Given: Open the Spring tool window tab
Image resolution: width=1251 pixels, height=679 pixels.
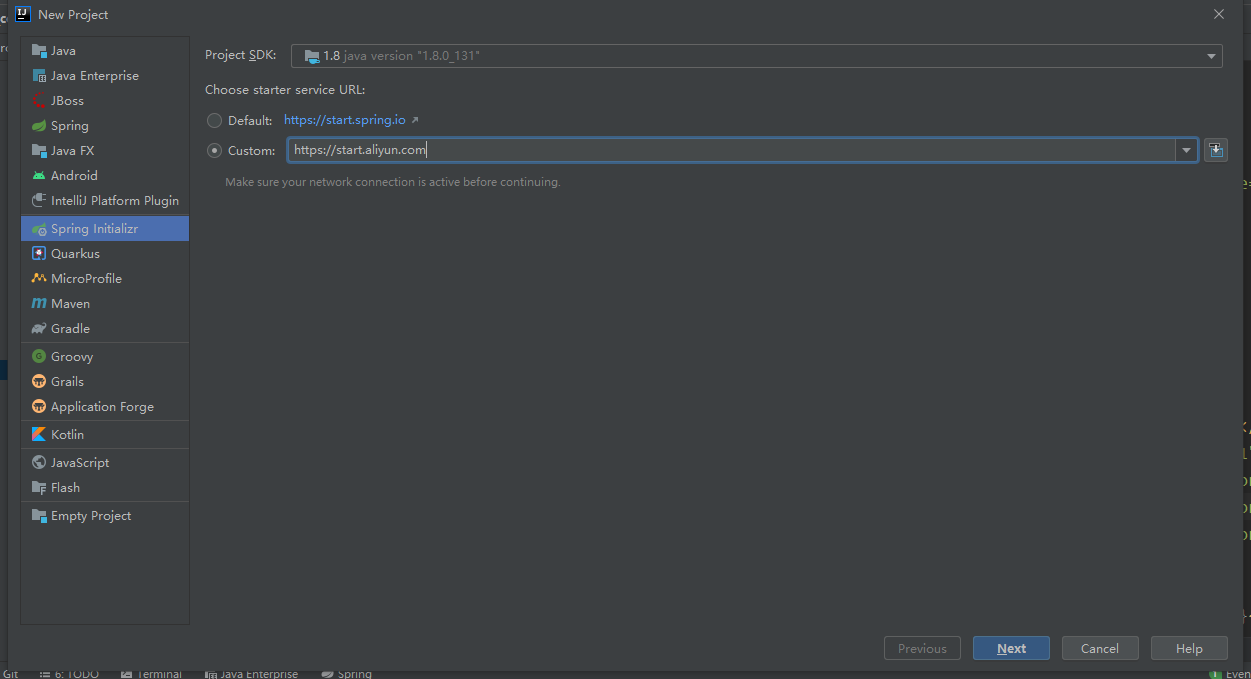Looking at the screenshot, I should (346, 674).
